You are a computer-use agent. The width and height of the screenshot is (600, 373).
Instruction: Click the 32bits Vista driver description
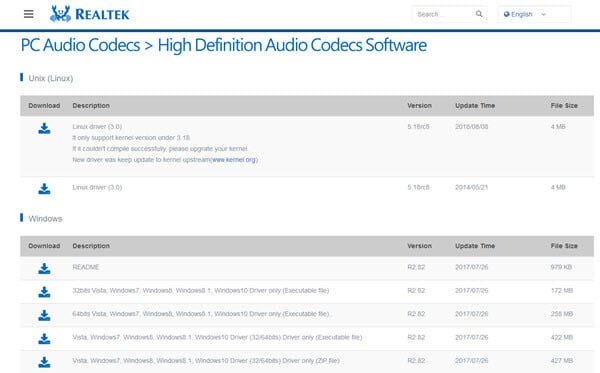click(x=201, y=290)
